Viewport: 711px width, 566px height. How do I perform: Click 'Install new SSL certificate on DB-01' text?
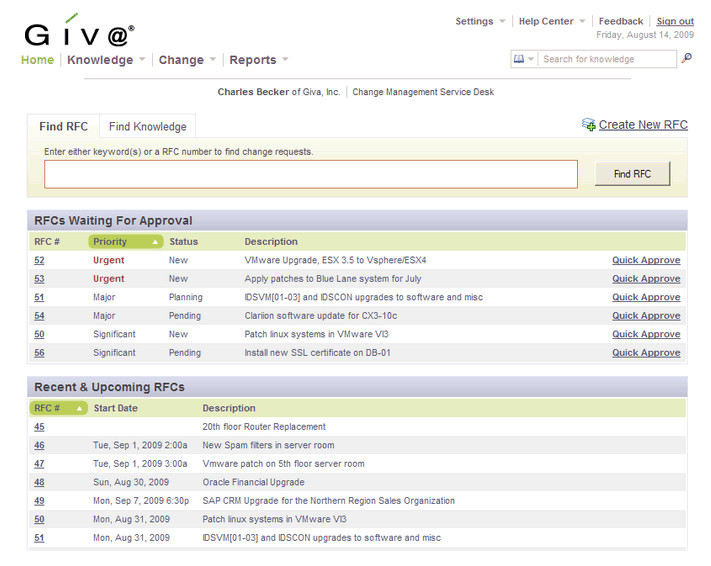coord(317,353)
